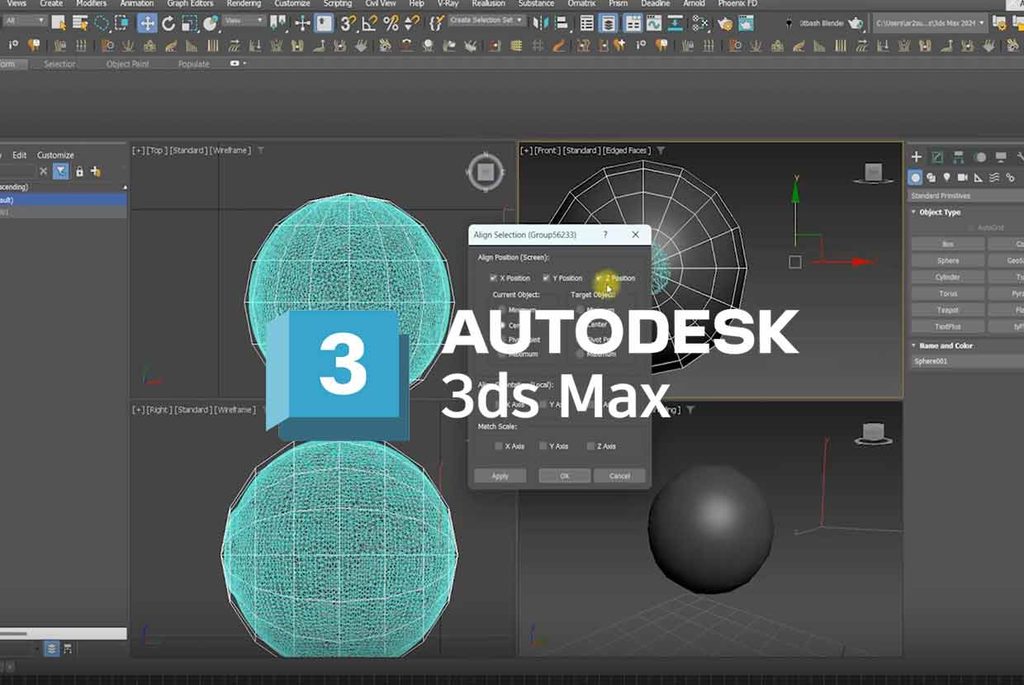Switch to the Motion panel tab
This screenshot has width=1024, height=685.
point(980,157)
